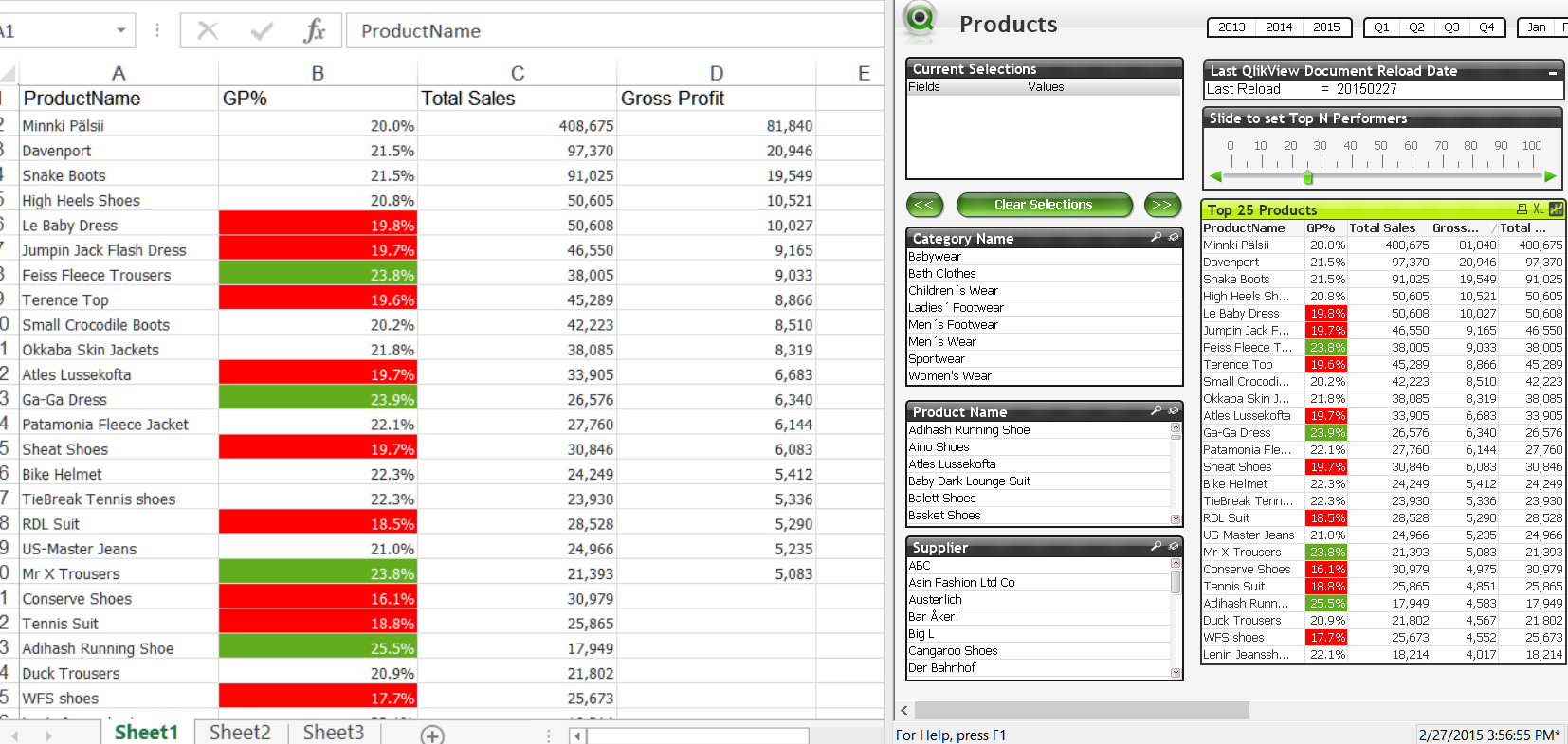1568x744 pixels.
Task: Select quarter Q4
Action: pyautogui.click(x=1486, y=27)
